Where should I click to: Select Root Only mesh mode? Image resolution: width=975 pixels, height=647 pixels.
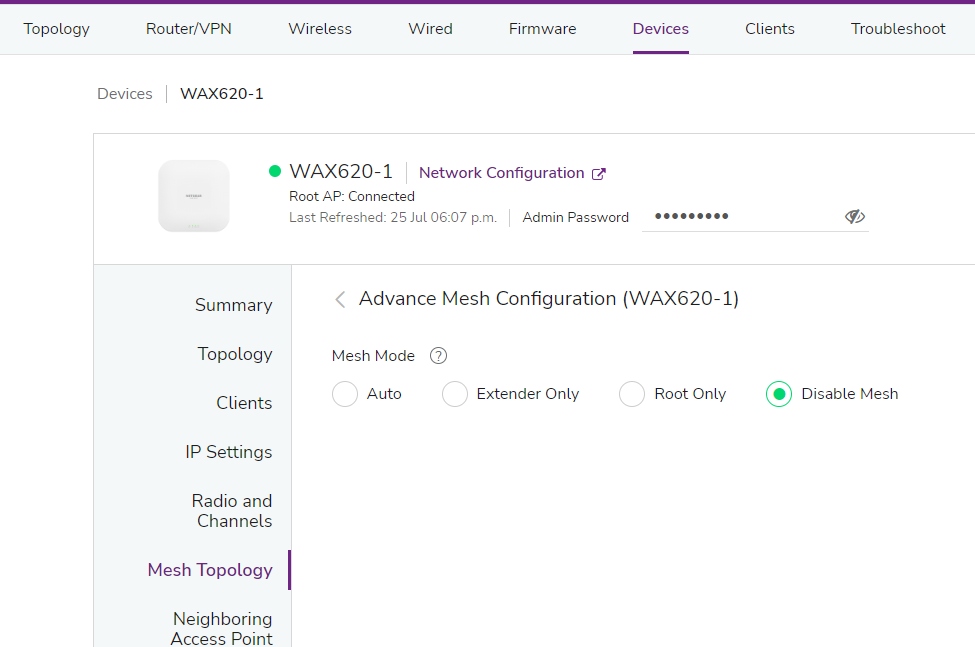[631, 394]
